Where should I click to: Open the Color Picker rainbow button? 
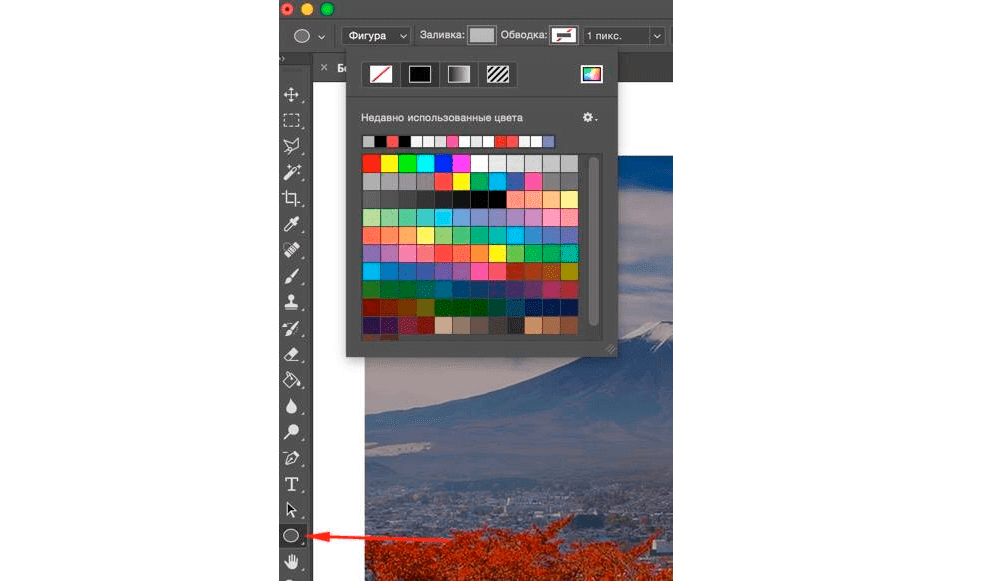click(592, 74)
